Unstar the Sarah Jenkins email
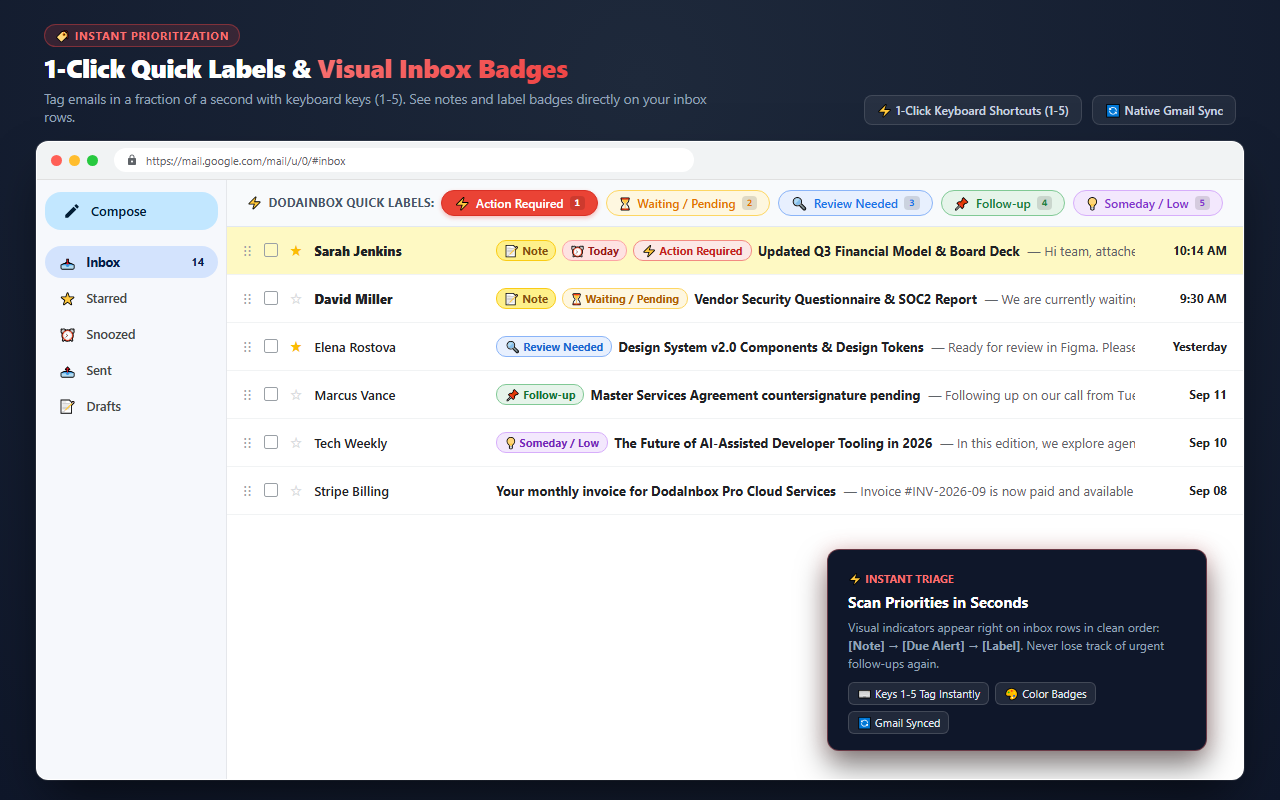Viewport: 1280px width, 800px height. pos(296,251)
